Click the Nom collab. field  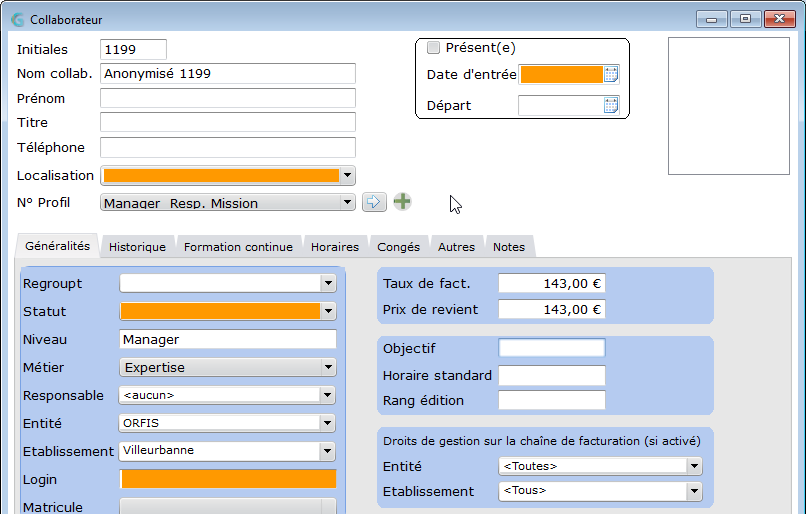pos(228,74)
